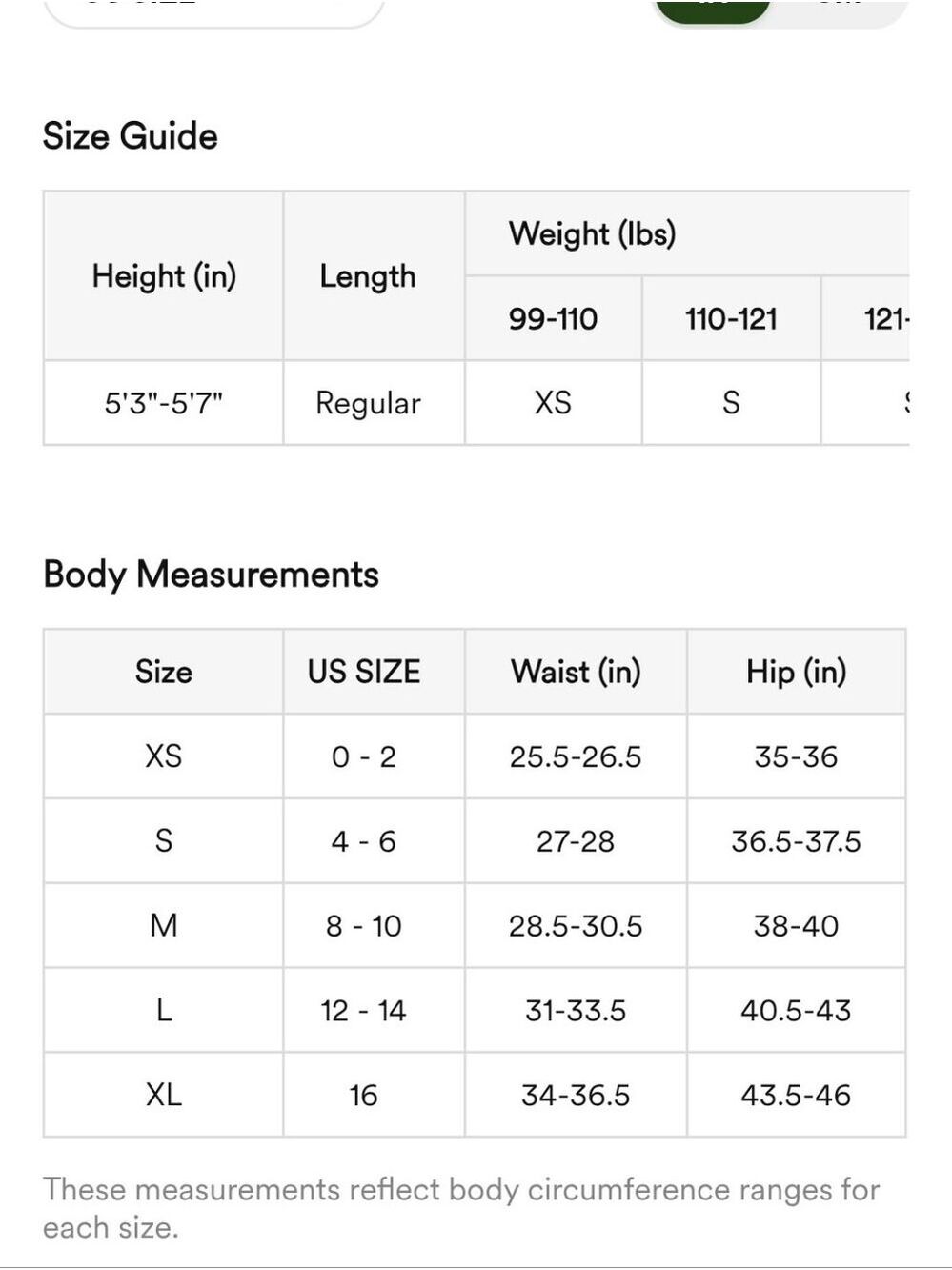This screenshot has width=952, height=1270.
Task: Select the Waist (in) column header
Action: (x=576, y=672)
